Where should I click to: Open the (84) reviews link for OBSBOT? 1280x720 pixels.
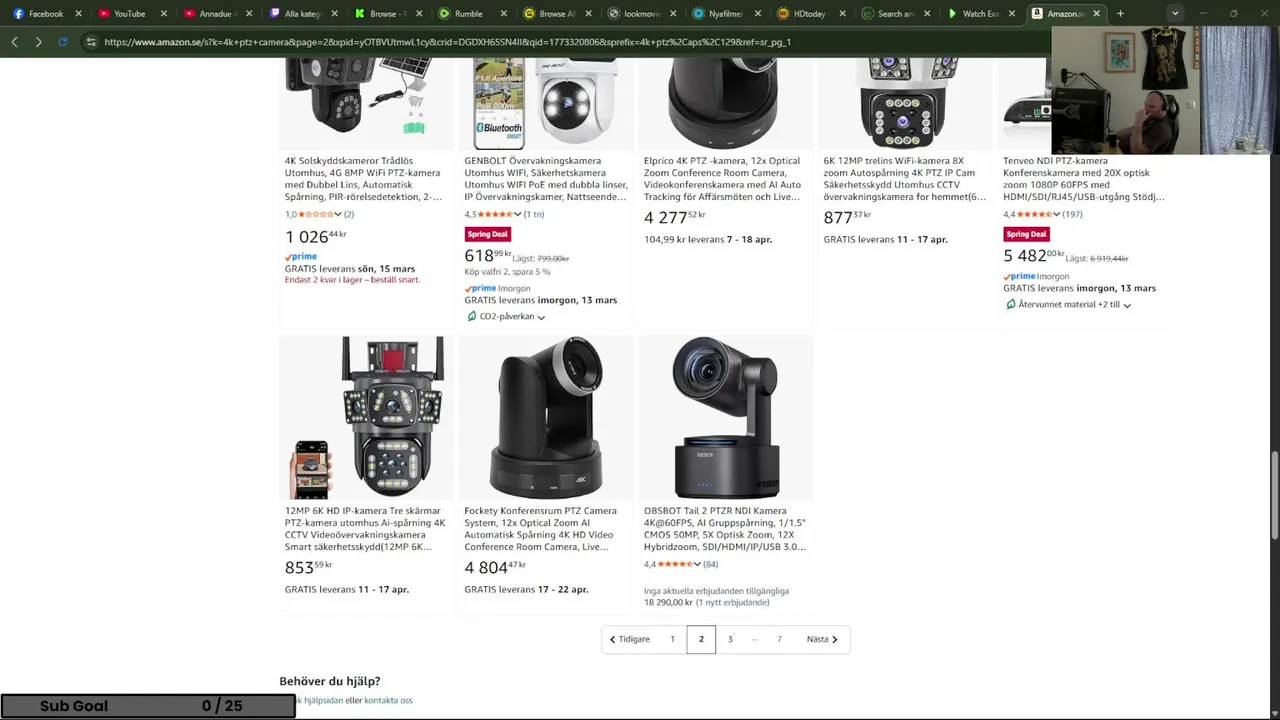710,564
